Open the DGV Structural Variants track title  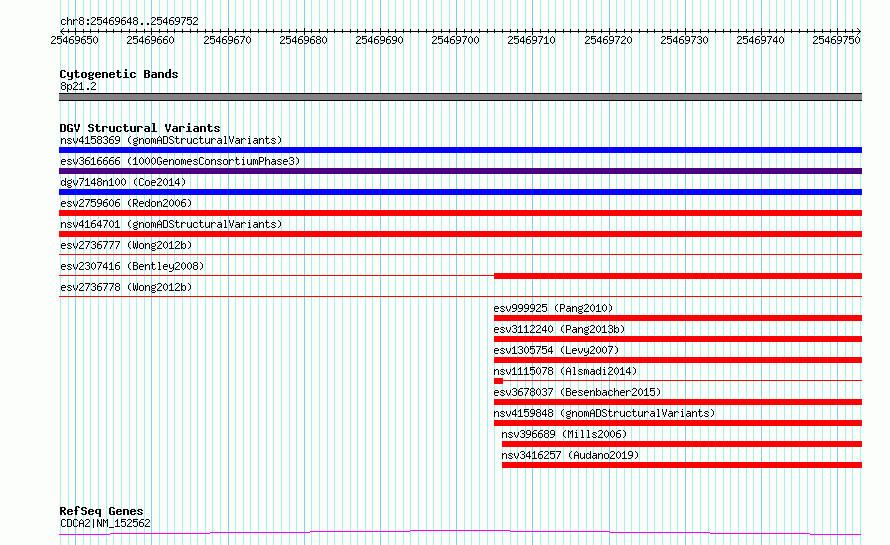coord(140,128)
